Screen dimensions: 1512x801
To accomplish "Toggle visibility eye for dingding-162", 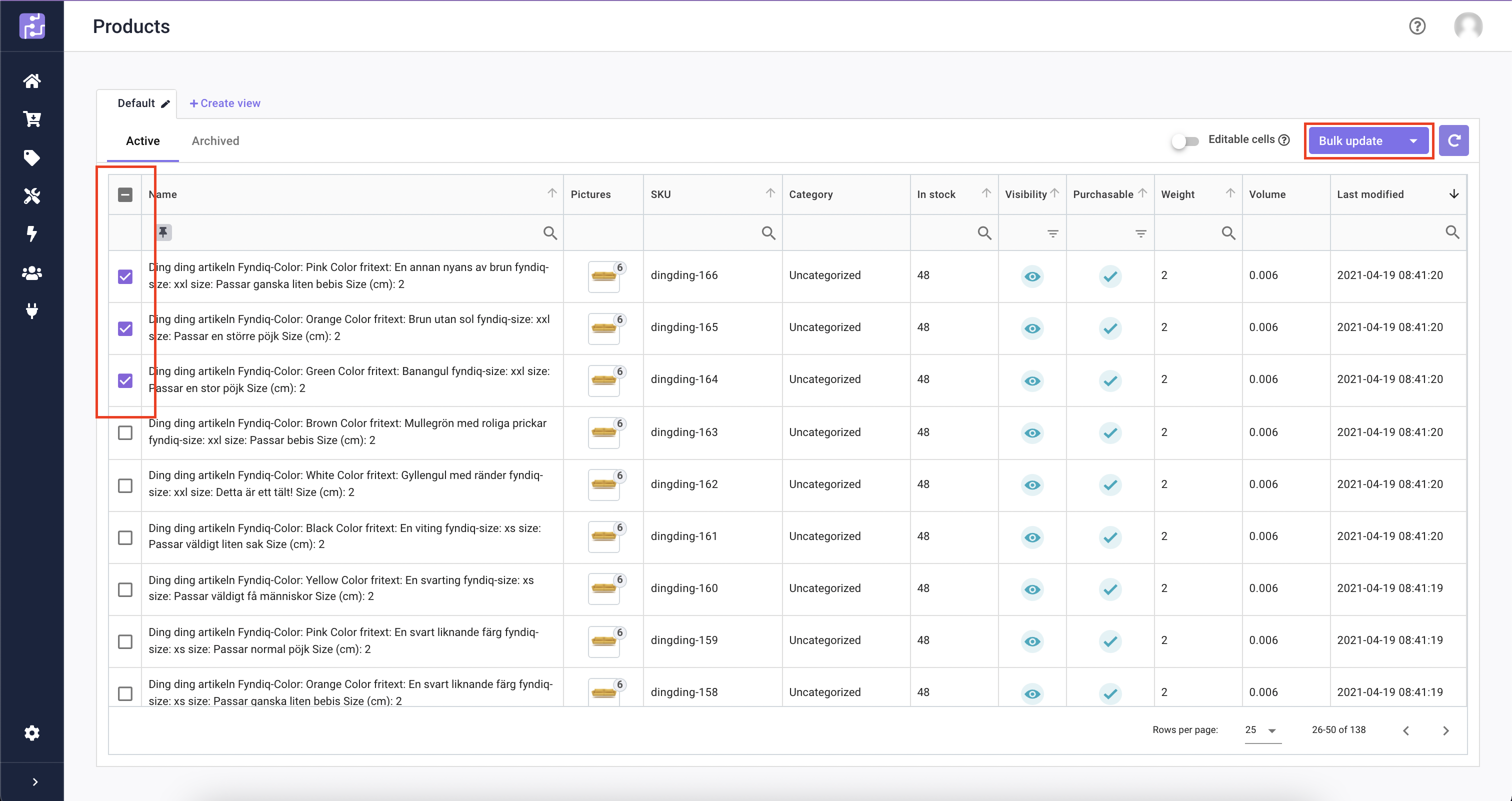I will click(1032, 484).
